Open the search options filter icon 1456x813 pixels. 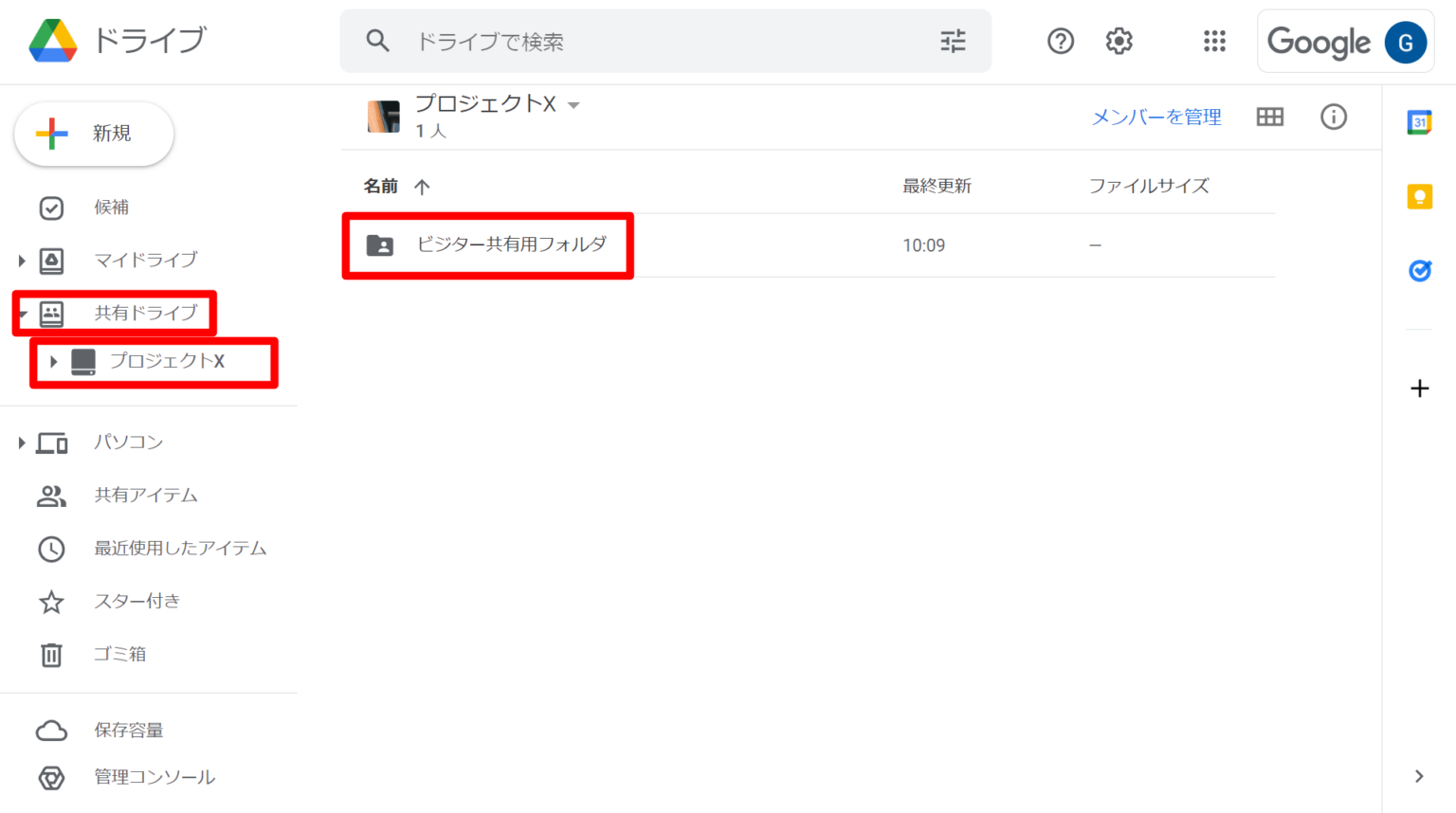click(x=953, y=41)
